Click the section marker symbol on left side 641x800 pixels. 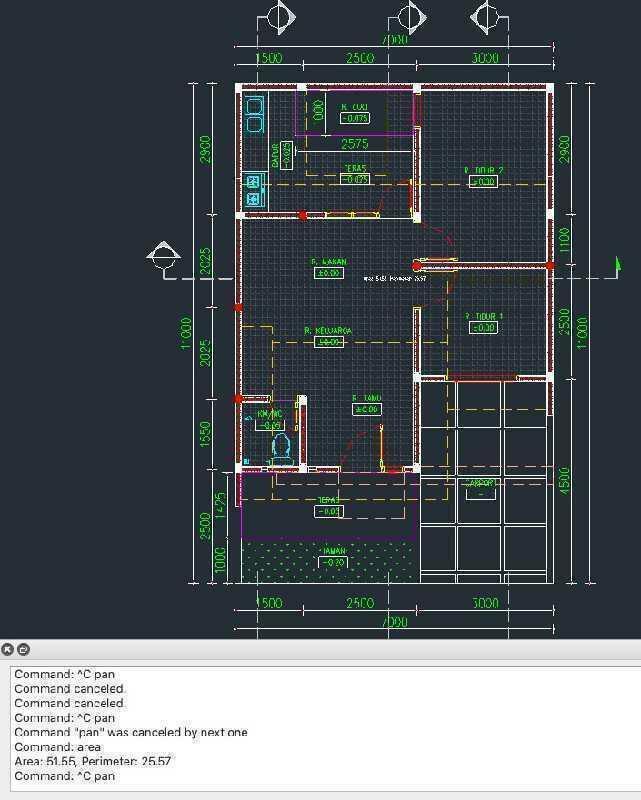(x=163, y=256)
